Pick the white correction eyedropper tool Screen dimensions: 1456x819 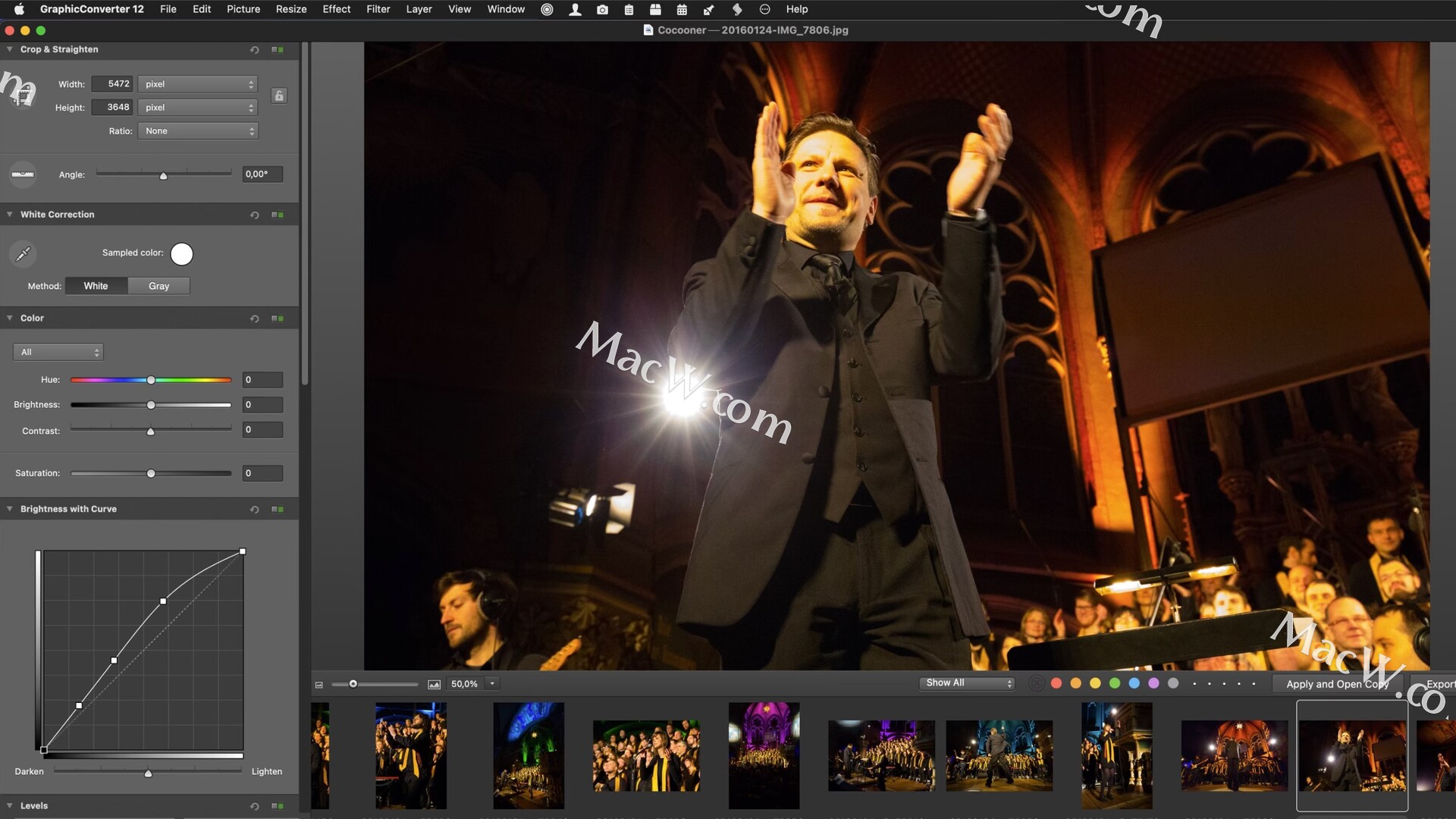[x=23, y=253]
